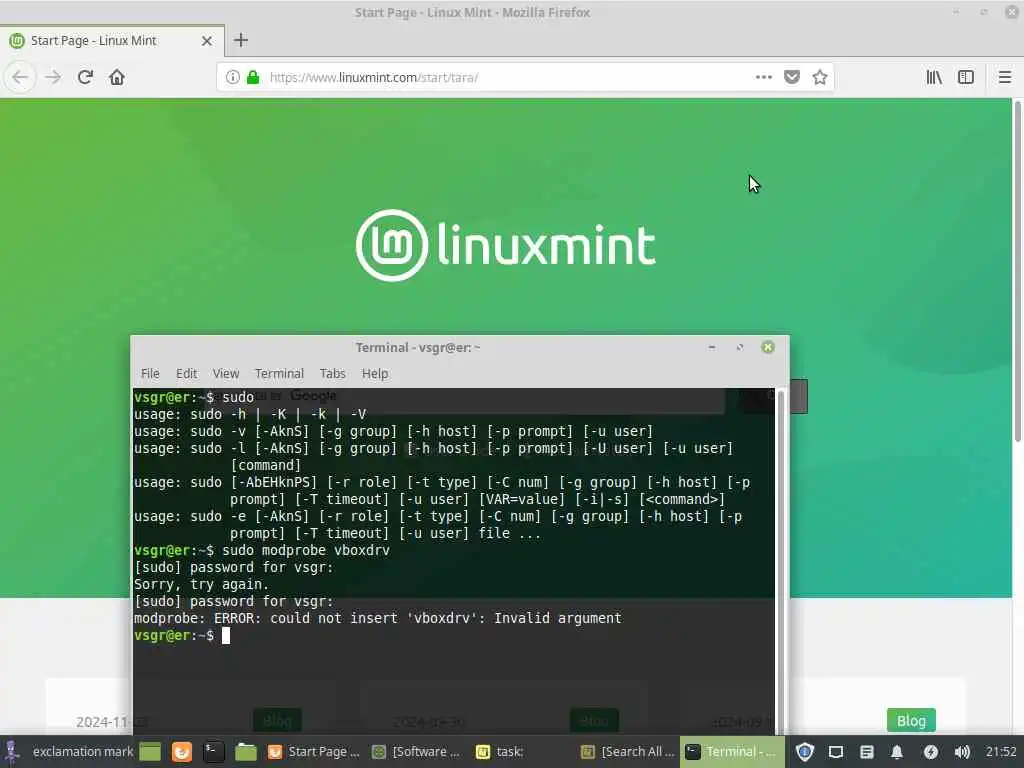Viewport: 1024px width, 768px height.
Task: Open a new Firefox tab
Action: pos(241,40)
